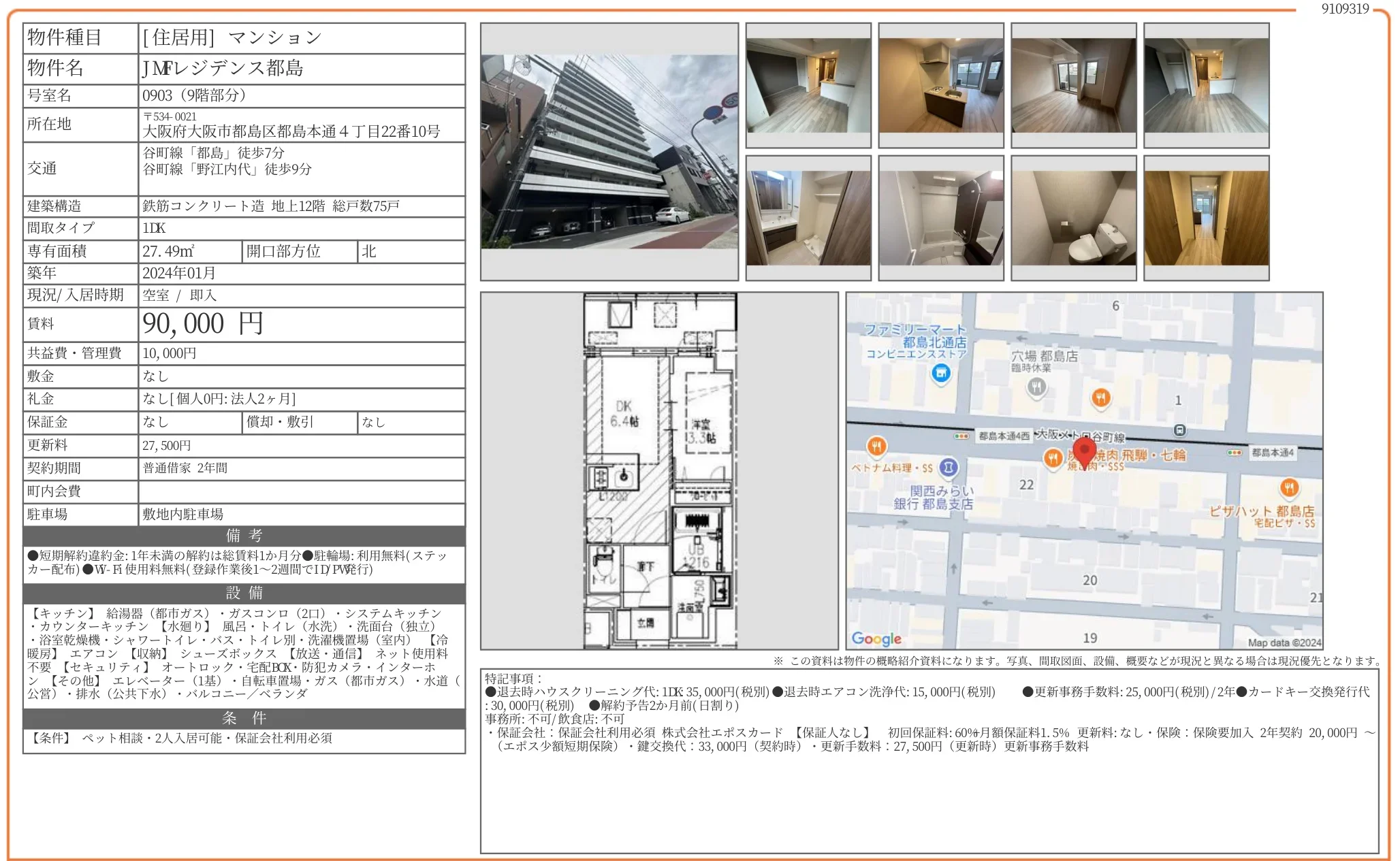Screen dimensions: 1400x861
Task: Open the washbasin vanity photo
Action: (808, 218)
